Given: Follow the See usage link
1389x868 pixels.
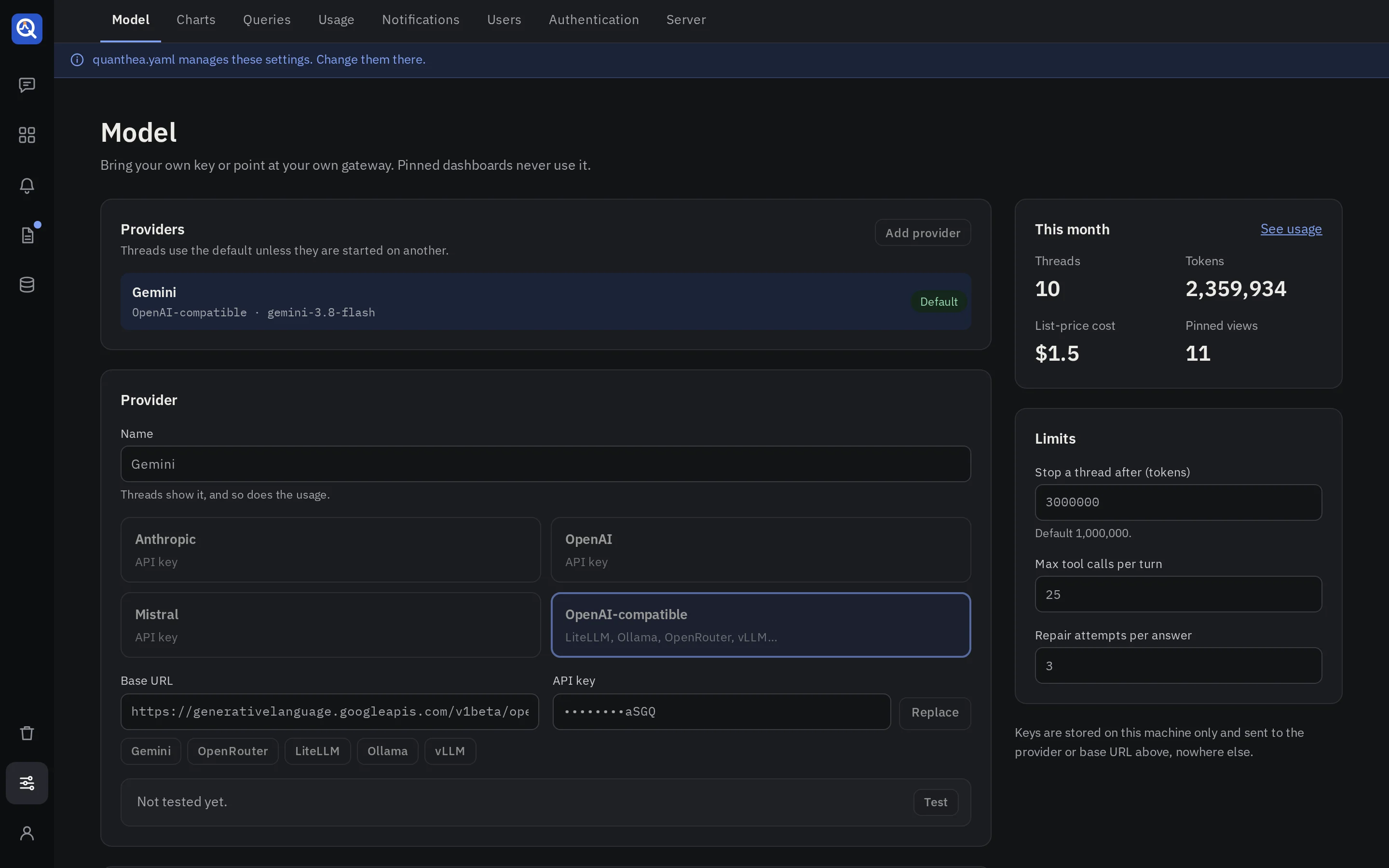Looking at the screenshot, I should [1291, 229].
